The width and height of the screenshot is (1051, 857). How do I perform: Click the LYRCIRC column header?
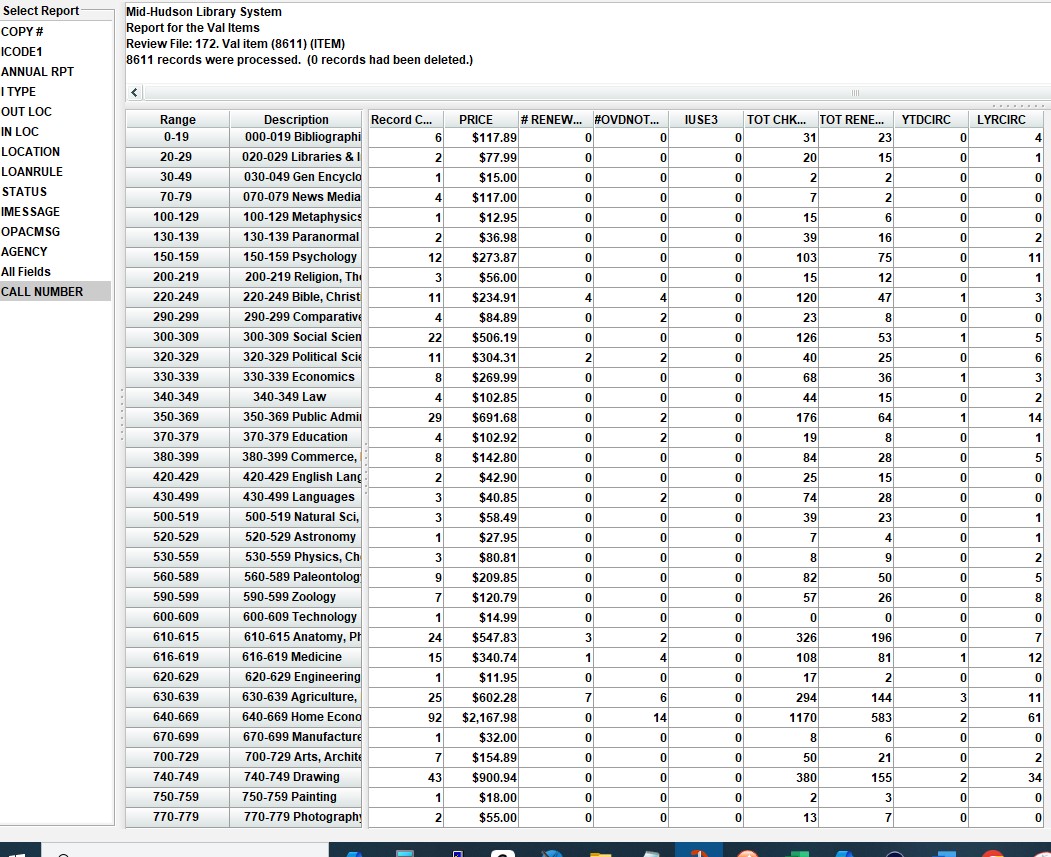coord(1006,119)
